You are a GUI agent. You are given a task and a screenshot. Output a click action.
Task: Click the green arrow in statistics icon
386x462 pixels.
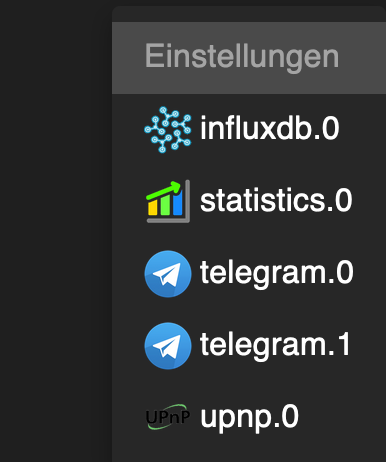164,191
